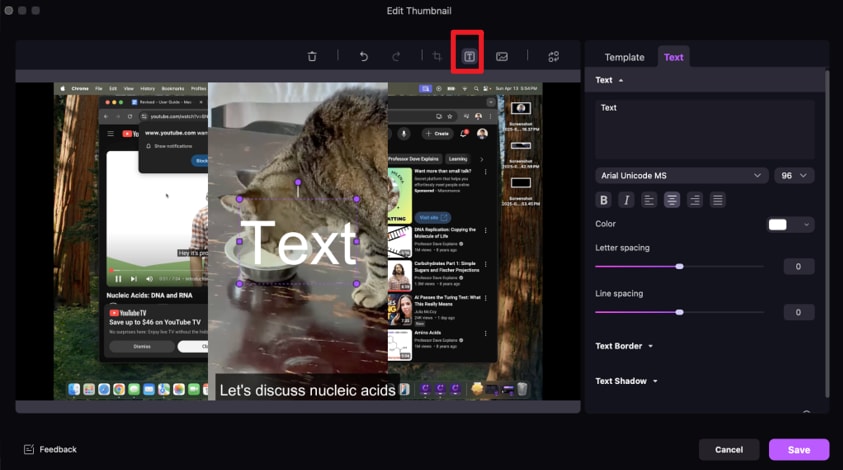Select the add text tool
This screenshot has height=470, width=843.
point(469,56)
